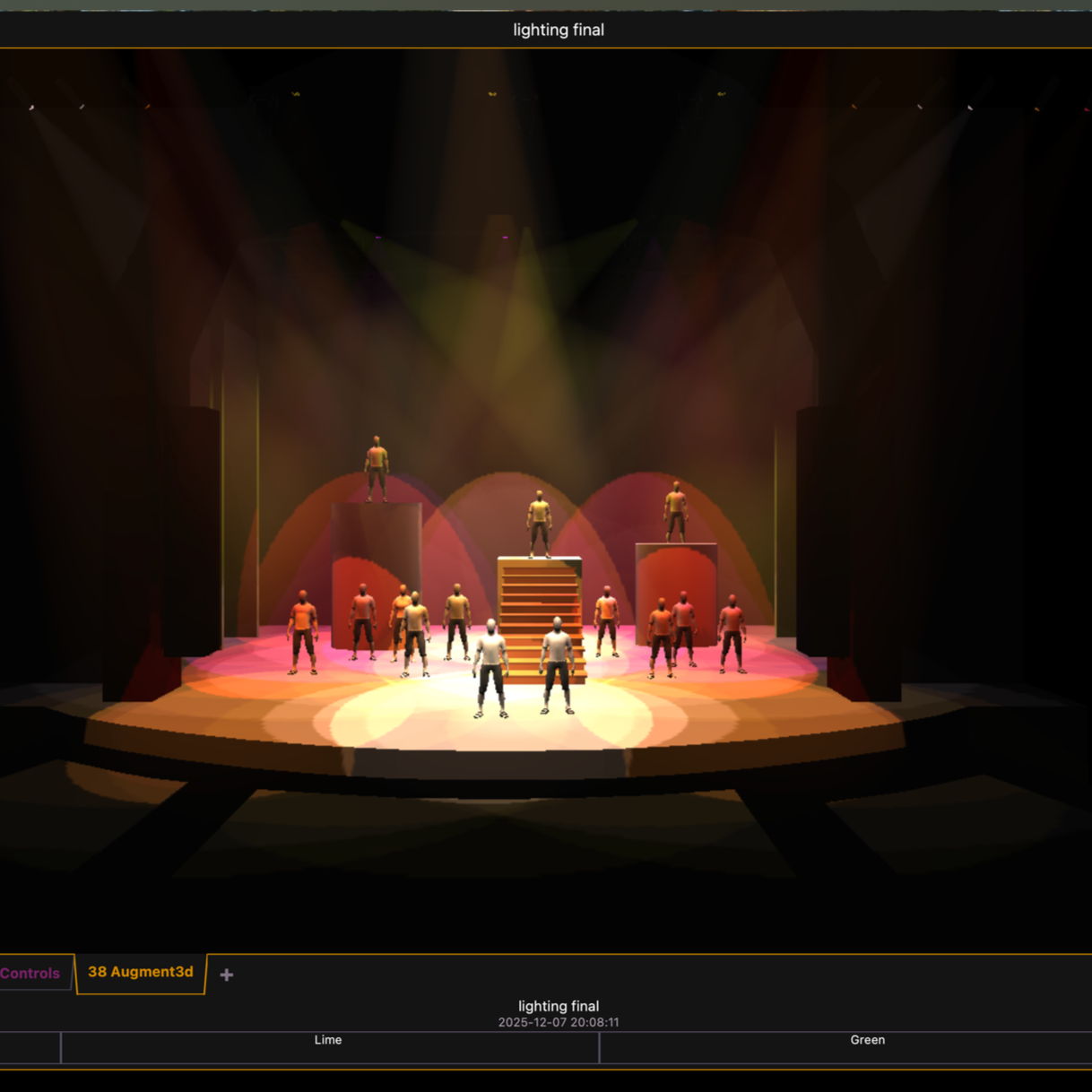Click the + to add a new tab
Screen dimensions: 1092x1092
226,975
